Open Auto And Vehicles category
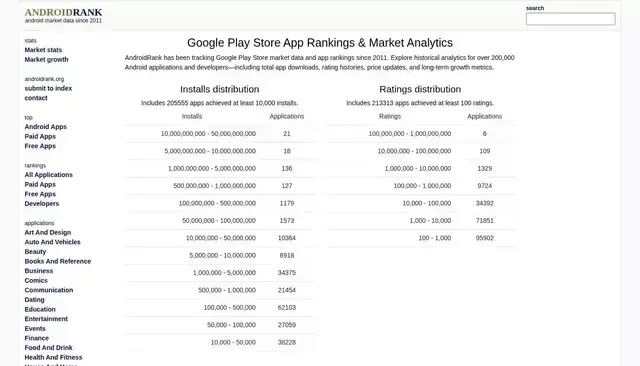This screenshot has height=366, width=640. [x=52, y=242]
